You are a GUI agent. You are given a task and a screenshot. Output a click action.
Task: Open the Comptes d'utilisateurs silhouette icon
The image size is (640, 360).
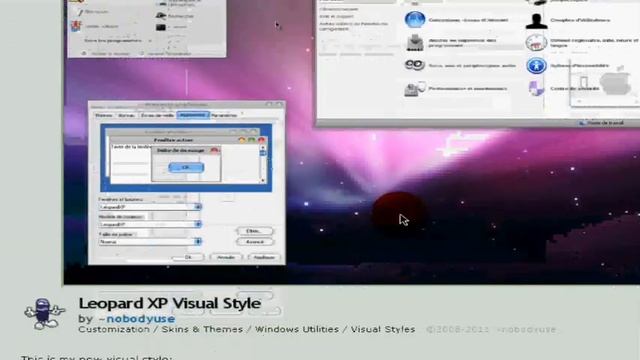point(536,20)
